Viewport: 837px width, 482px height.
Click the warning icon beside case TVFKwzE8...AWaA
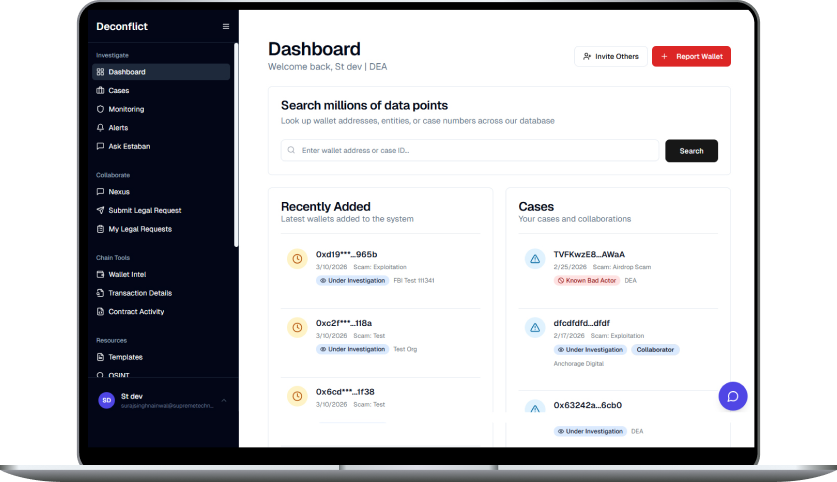[535, 259]
